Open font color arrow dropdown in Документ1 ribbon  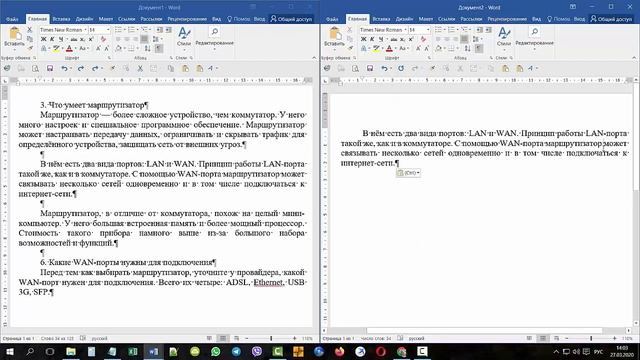76,48
